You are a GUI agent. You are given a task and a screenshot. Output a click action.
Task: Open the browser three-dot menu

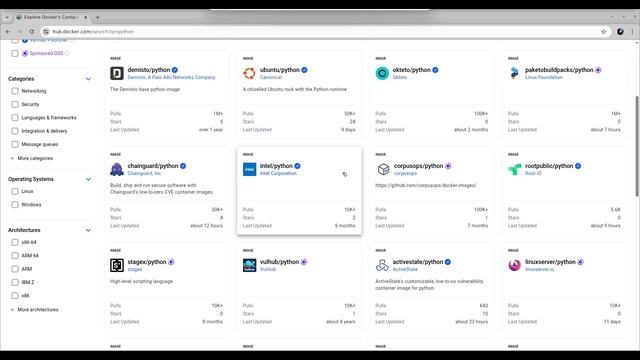633,31
